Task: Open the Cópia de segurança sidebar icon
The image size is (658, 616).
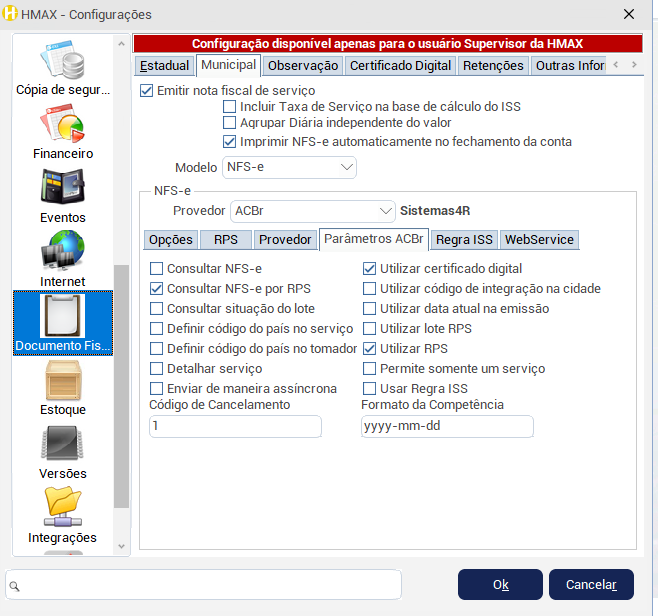Action: (63, 64)
